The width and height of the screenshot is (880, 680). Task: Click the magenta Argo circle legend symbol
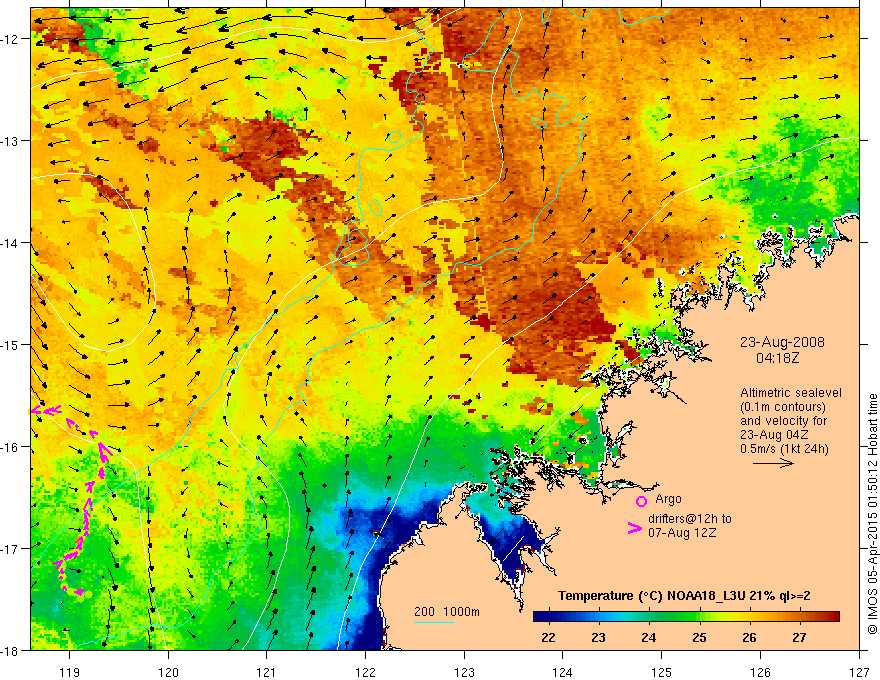coord(641,501)
